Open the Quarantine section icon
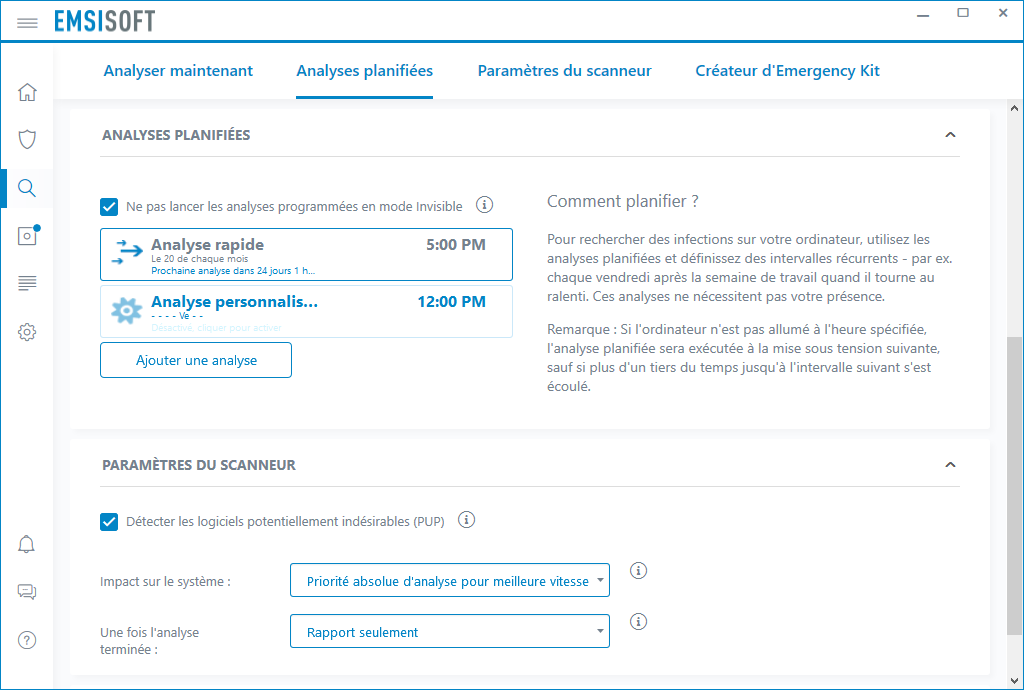Screen dimensions: 1024x690 pyautogui.click(x=28, y=235)
